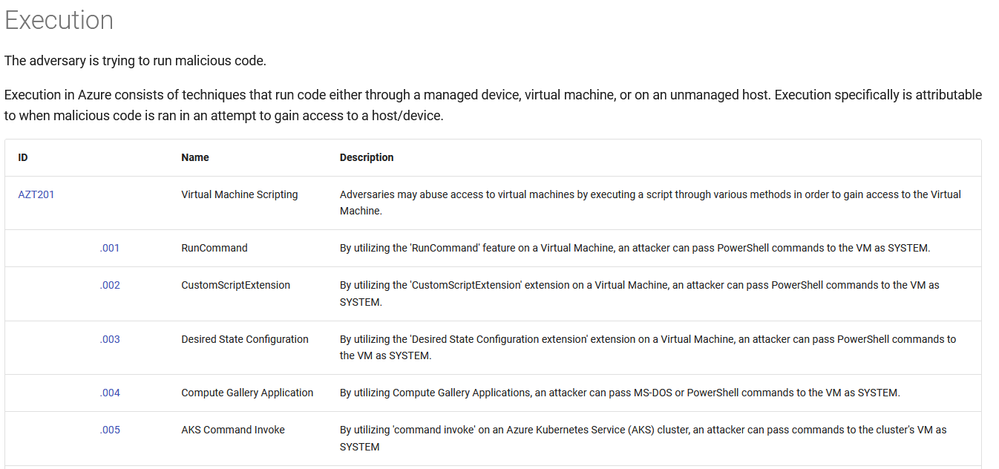Click the Compute Gallery Application name cell
This screenshot has width=999, height=469.
[247, 393]
